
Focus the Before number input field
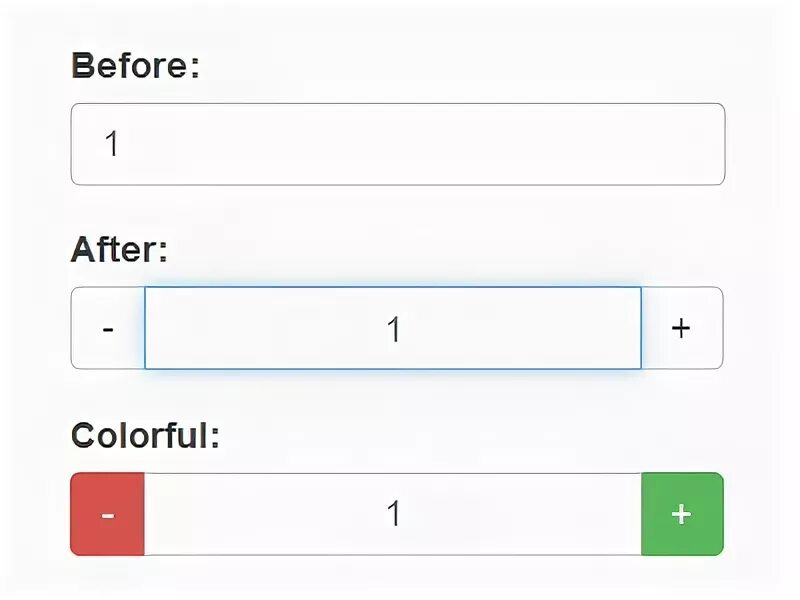397,144
